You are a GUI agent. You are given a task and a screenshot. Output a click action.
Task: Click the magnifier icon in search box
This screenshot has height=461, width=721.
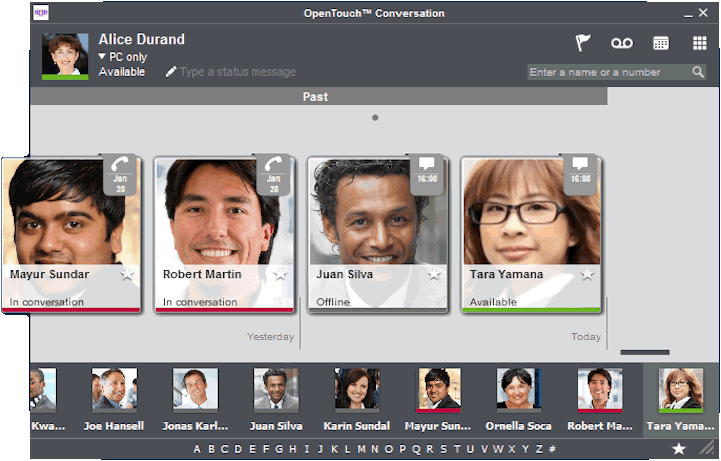698,72
